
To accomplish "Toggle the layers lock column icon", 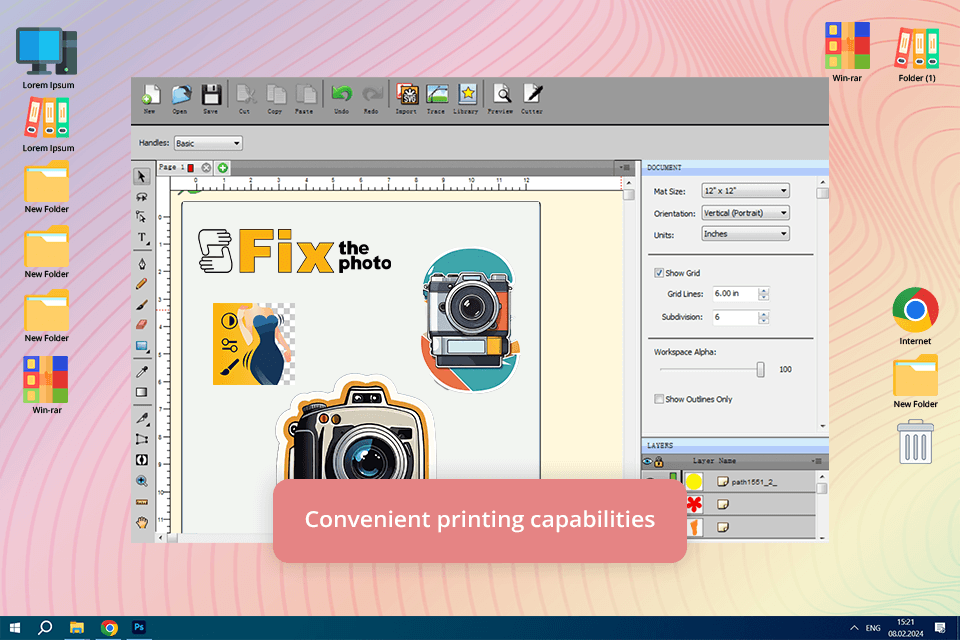I will pyautogui.click(x=659, y=461).
